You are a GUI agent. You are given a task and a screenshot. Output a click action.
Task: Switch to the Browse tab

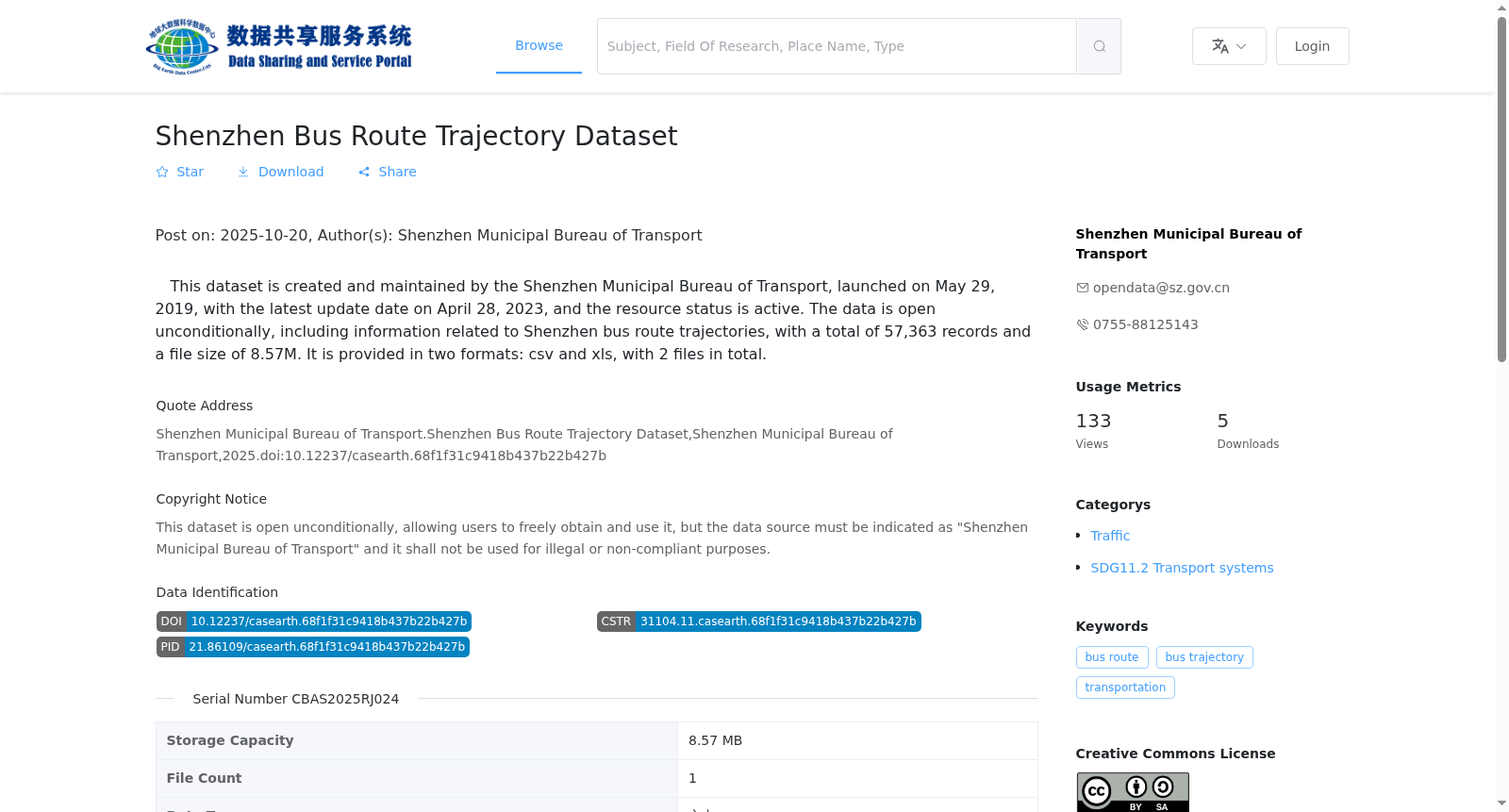[539, 45]
